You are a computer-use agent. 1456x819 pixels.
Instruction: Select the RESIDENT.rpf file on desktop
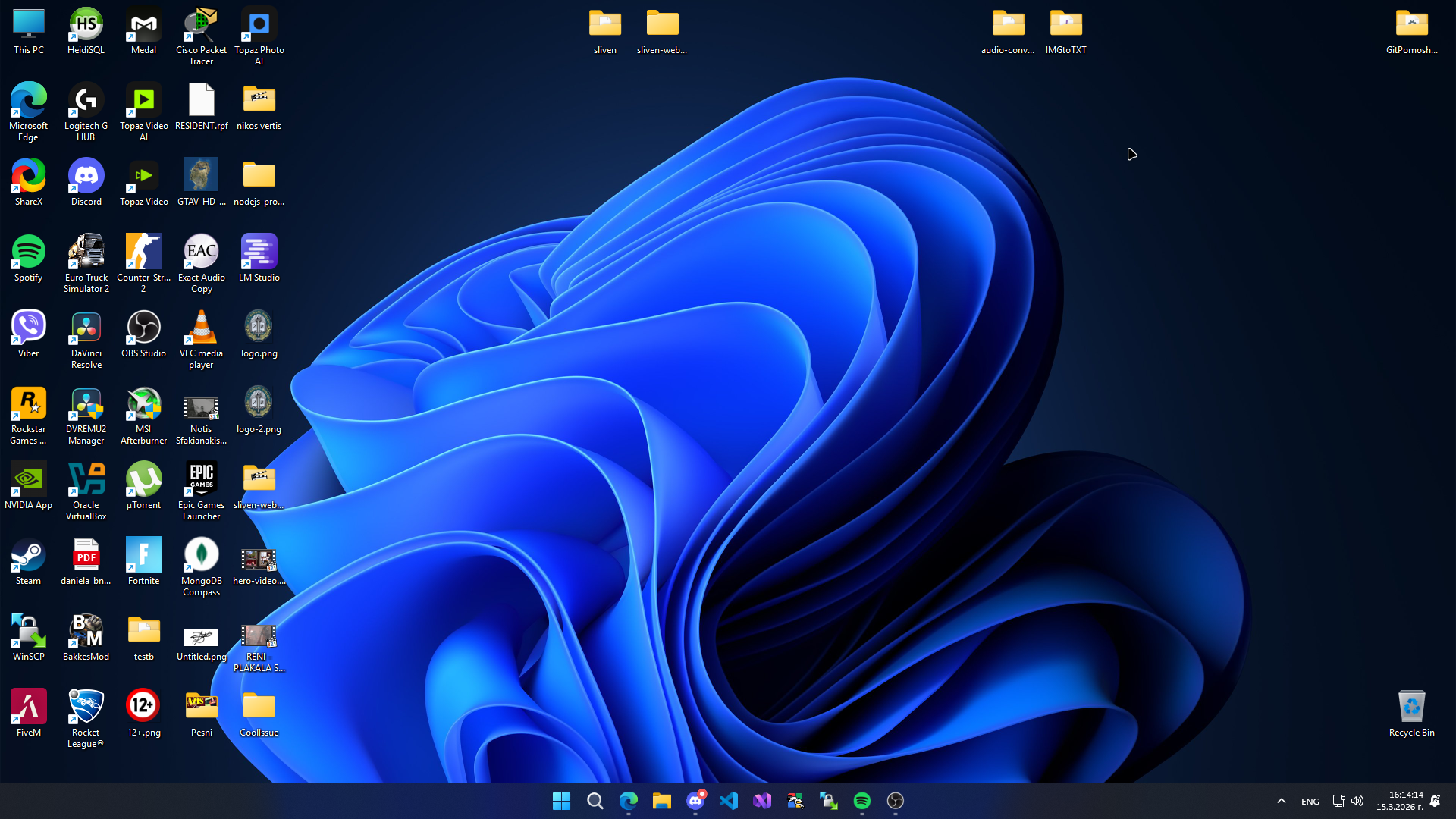(x=202, y=108)
